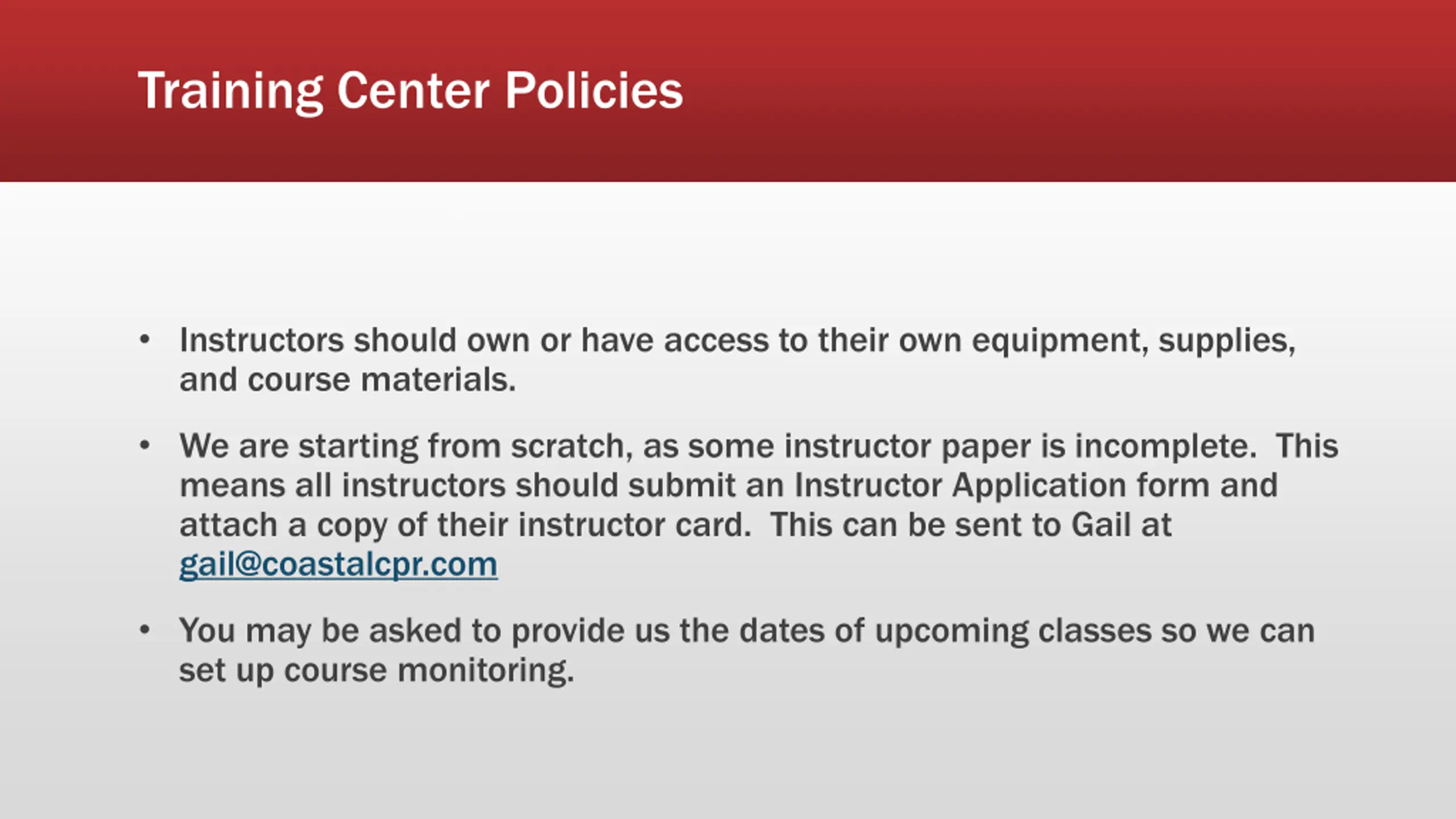Click the 'We are starting from scratch' line
This screenshot has height=819, width=1456.
coord(759,446)
